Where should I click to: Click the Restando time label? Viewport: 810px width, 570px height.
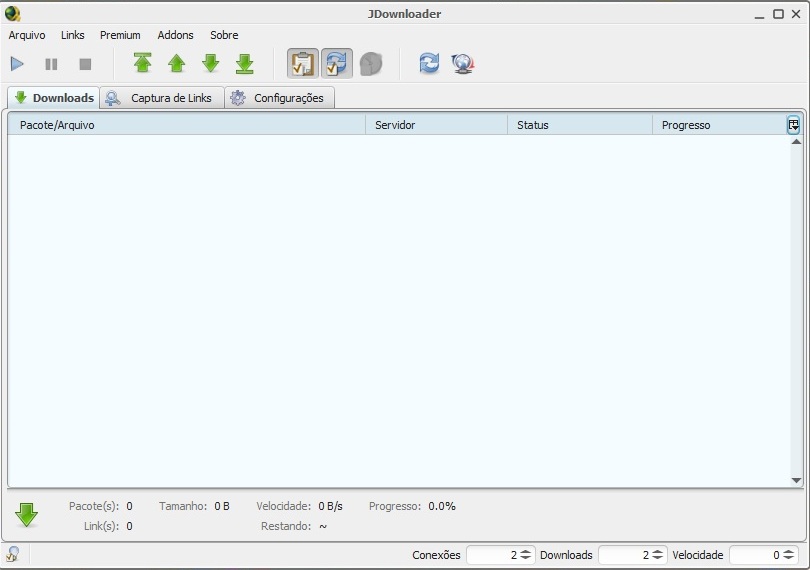pos(286,526)
